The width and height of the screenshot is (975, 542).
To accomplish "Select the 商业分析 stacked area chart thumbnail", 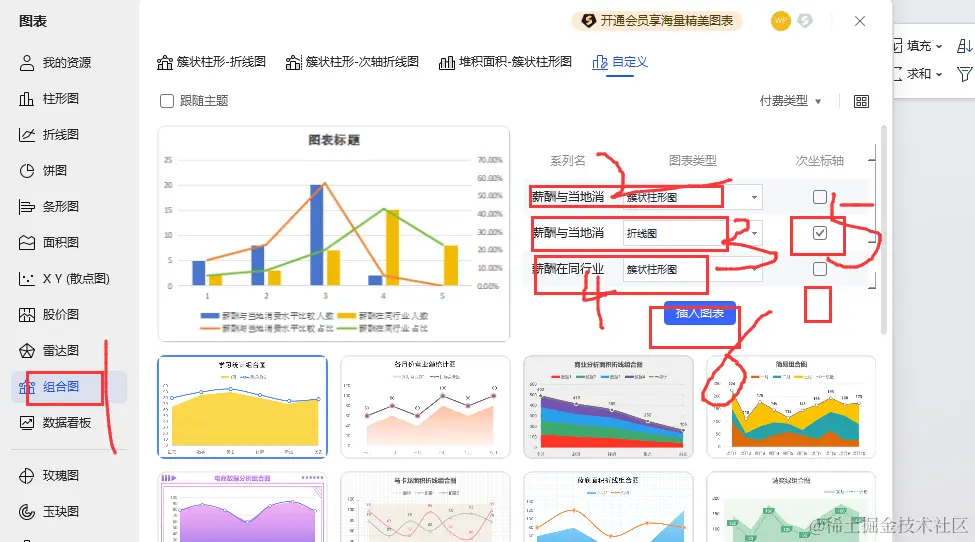I will [x=608, y=406].
